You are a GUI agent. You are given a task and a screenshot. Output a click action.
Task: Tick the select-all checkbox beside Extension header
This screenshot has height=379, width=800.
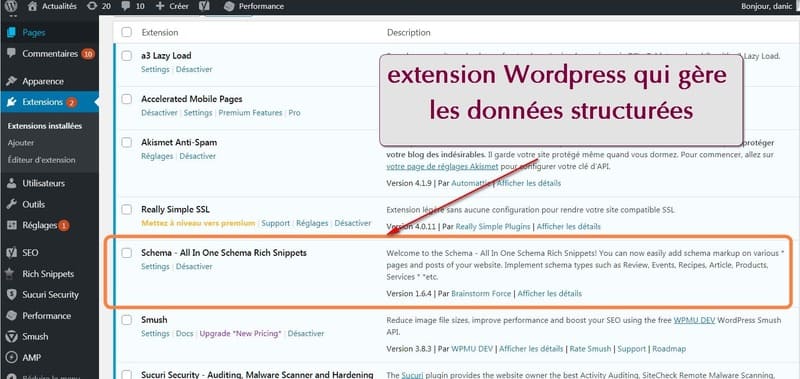[127, 32]
